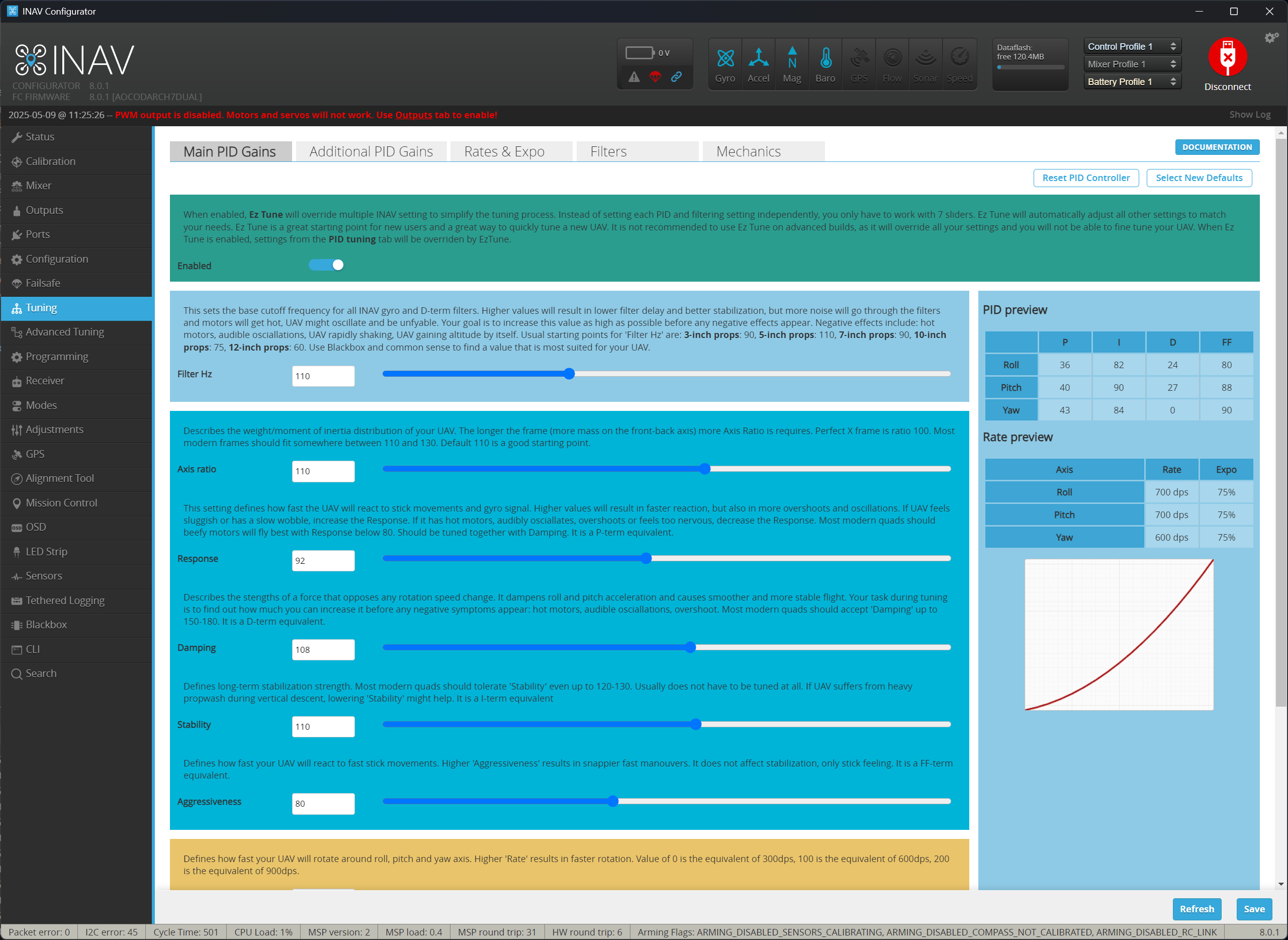
Task: Open the Battery Profile 1 dropdown
Action: tap(1132, 82)
